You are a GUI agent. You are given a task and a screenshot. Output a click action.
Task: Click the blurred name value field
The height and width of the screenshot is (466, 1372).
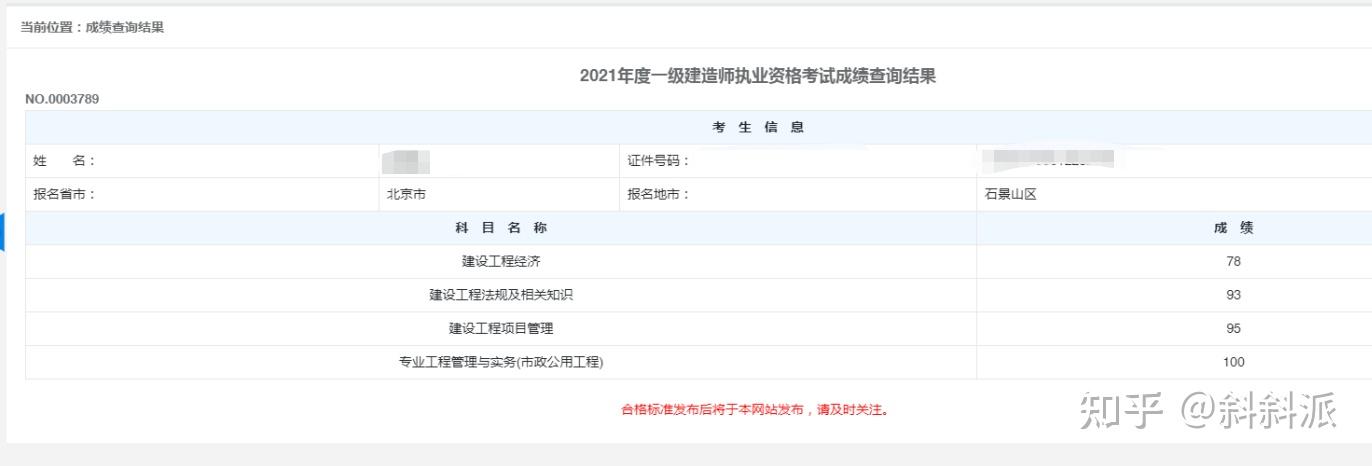[x=405, y=160]
